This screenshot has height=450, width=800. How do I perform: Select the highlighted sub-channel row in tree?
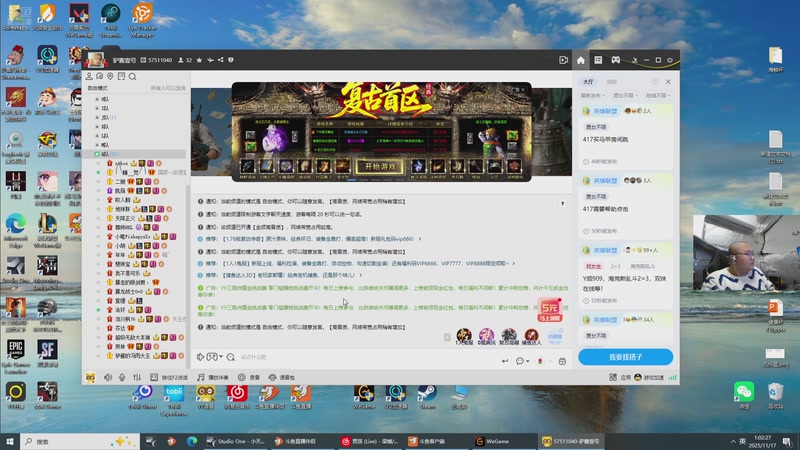tap(137, 154)
